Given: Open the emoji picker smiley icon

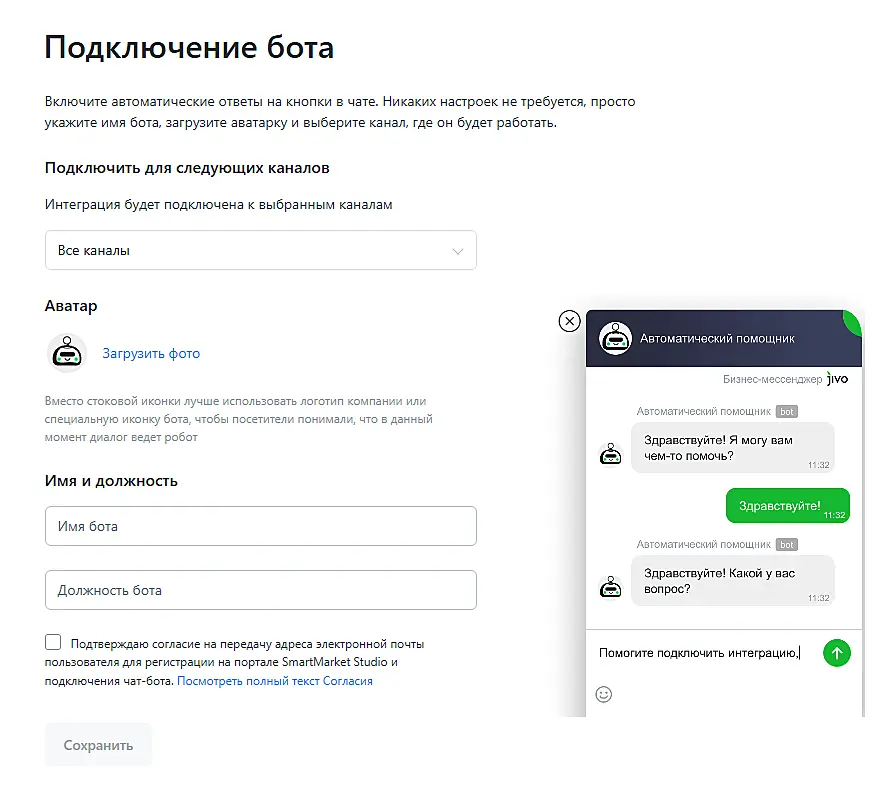Looking at the screenshot, I should pos(603,694).
